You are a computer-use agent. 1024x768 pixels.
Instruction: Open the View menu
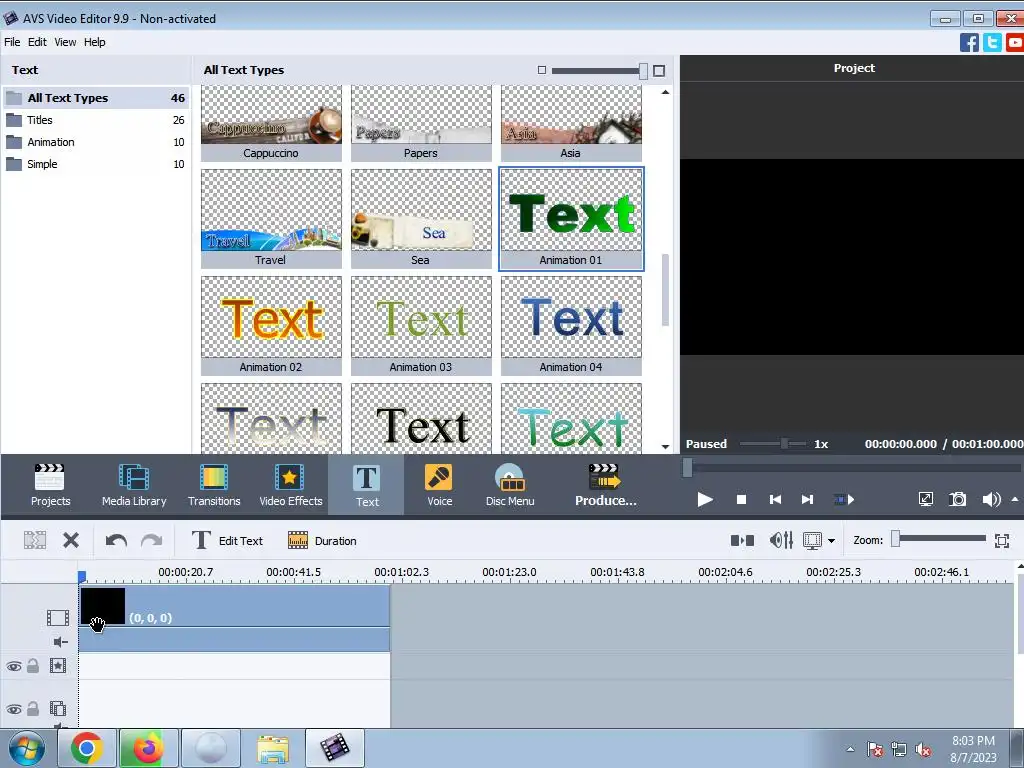[65, 42]
